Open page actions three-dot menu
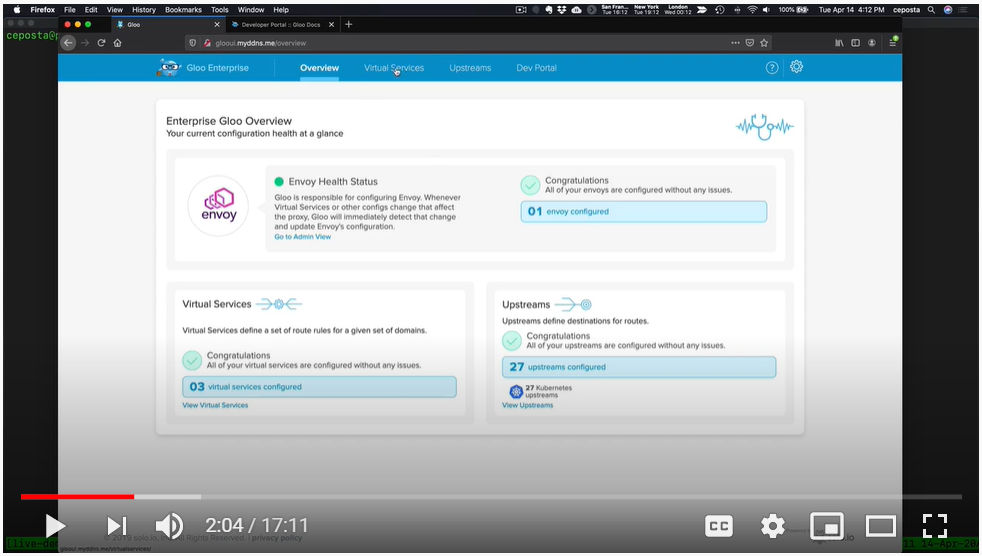Viewport: 982px width, 556px height. (735, 43)
